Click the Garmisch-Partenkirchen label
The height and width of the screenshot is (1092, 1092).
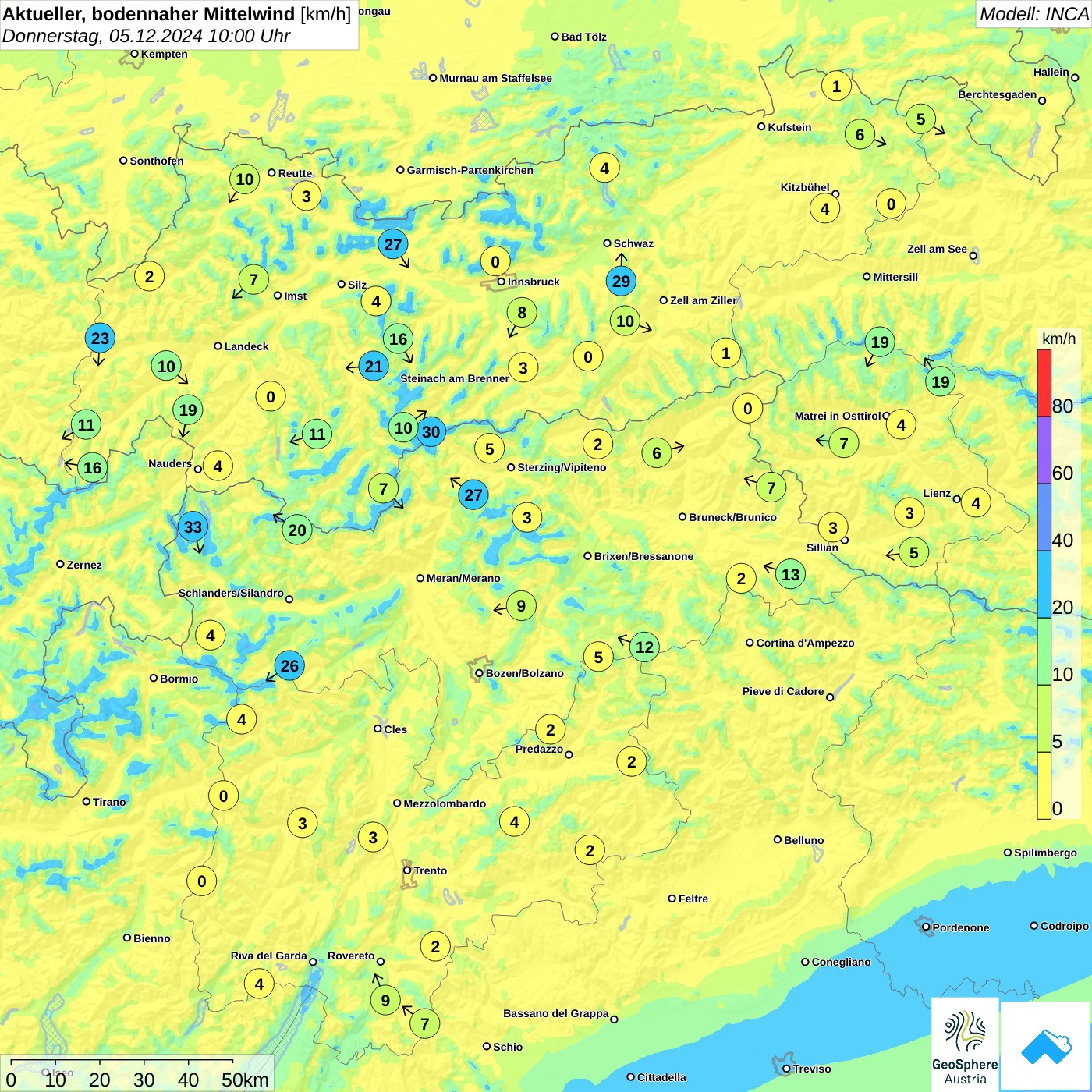click(470, 170)
